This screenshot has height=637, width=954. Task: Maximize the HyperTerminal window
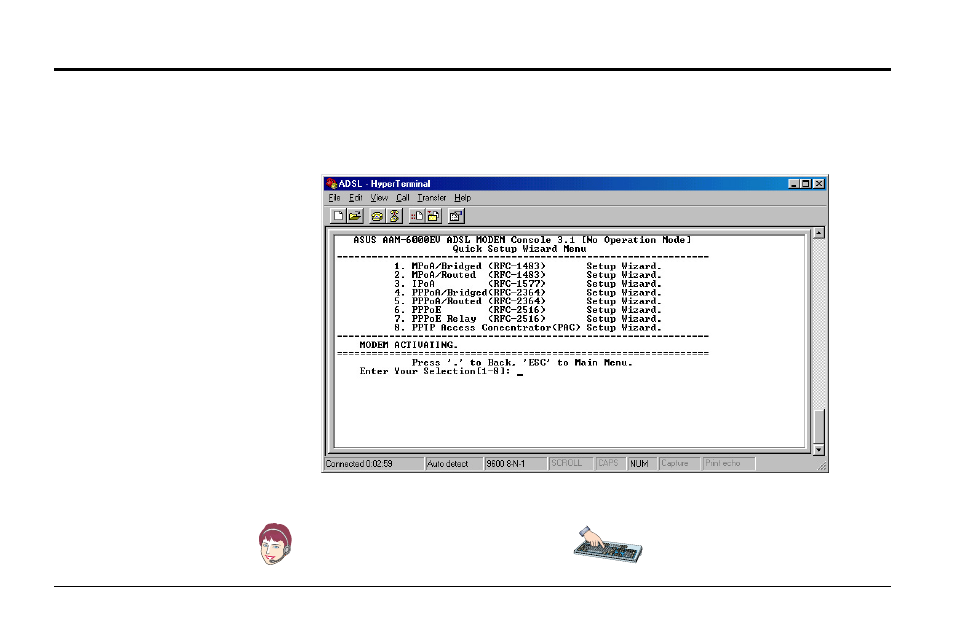(806, 184)
